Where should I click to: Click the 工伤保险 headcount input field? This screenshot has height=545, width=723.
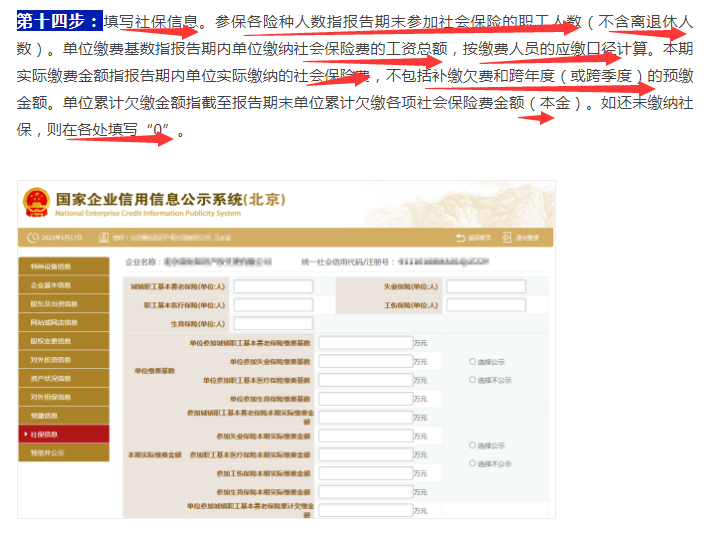point(486,305)
